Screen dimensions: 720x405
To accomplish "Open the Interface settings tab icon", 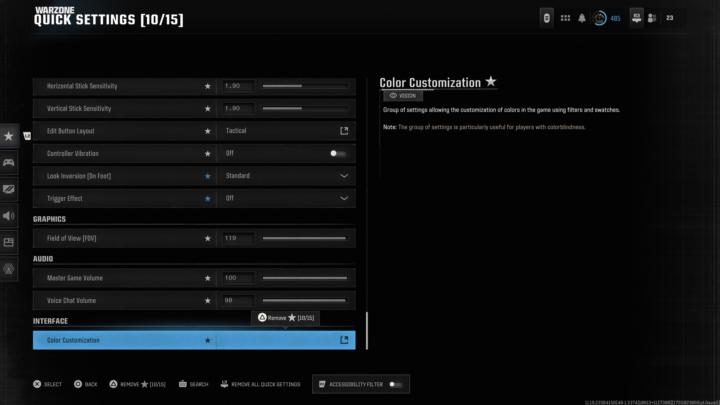I will pyautogui.click(x=9, y=242).
